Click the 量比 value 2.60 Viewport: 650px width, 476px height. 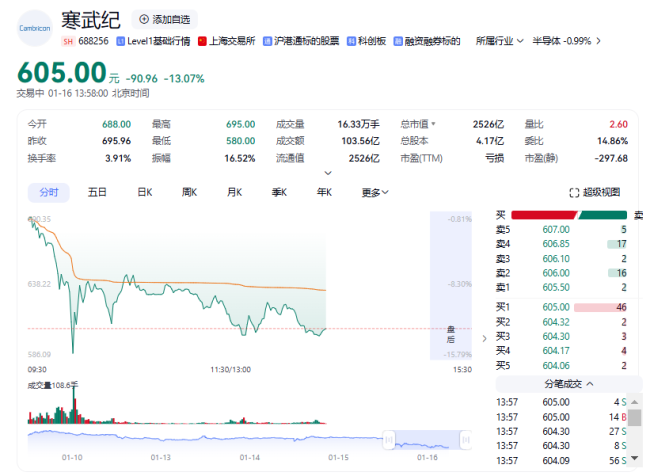[618, 124]
